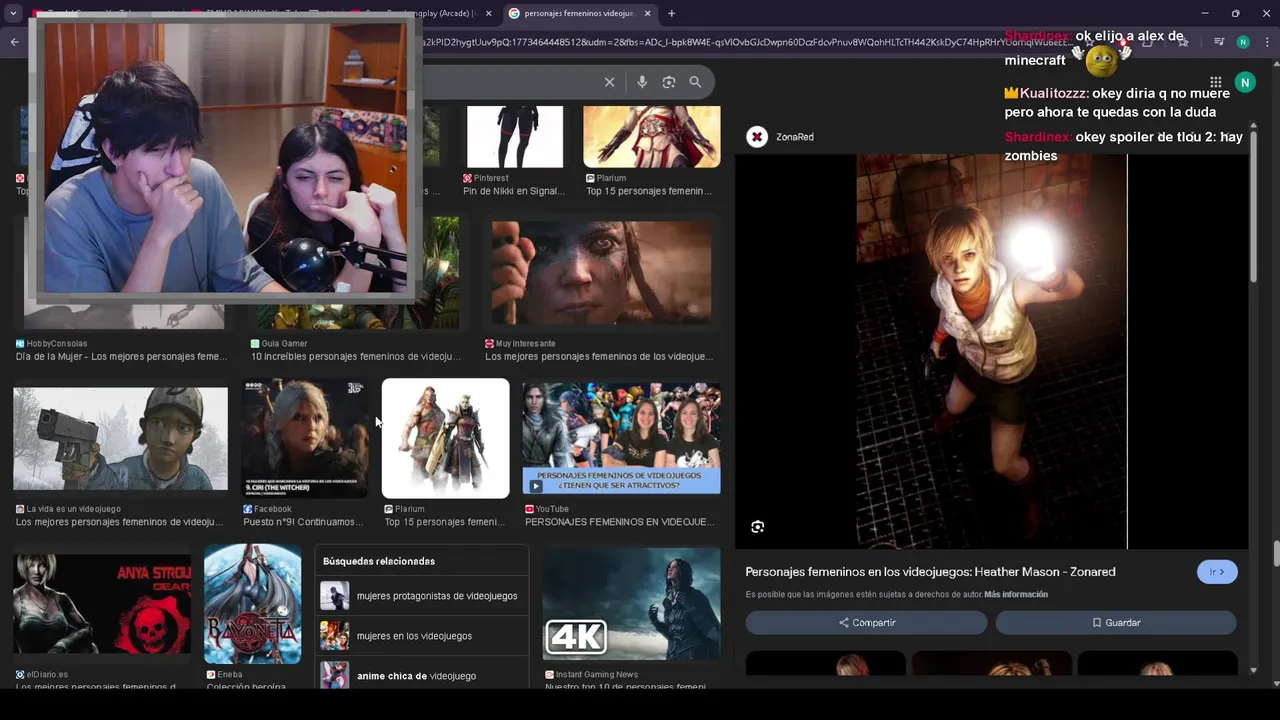Open the Heather Mason - Zonared title link
1280x720 pixels.
(x=930, y=572)
